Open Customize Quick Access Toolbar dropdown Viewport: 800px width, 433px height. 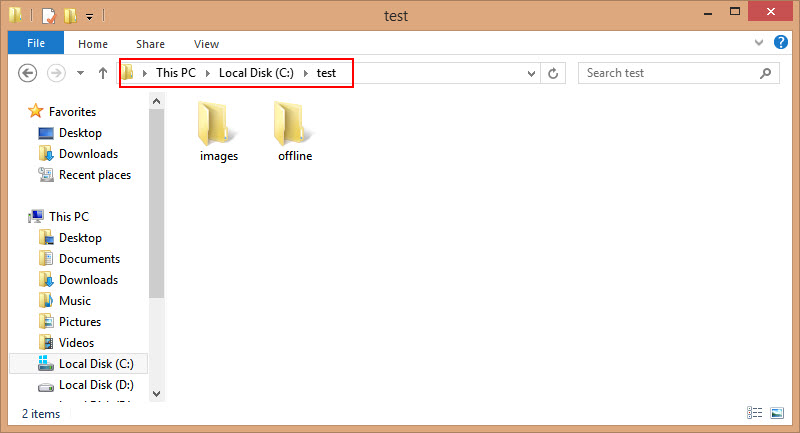coord(89,17)
